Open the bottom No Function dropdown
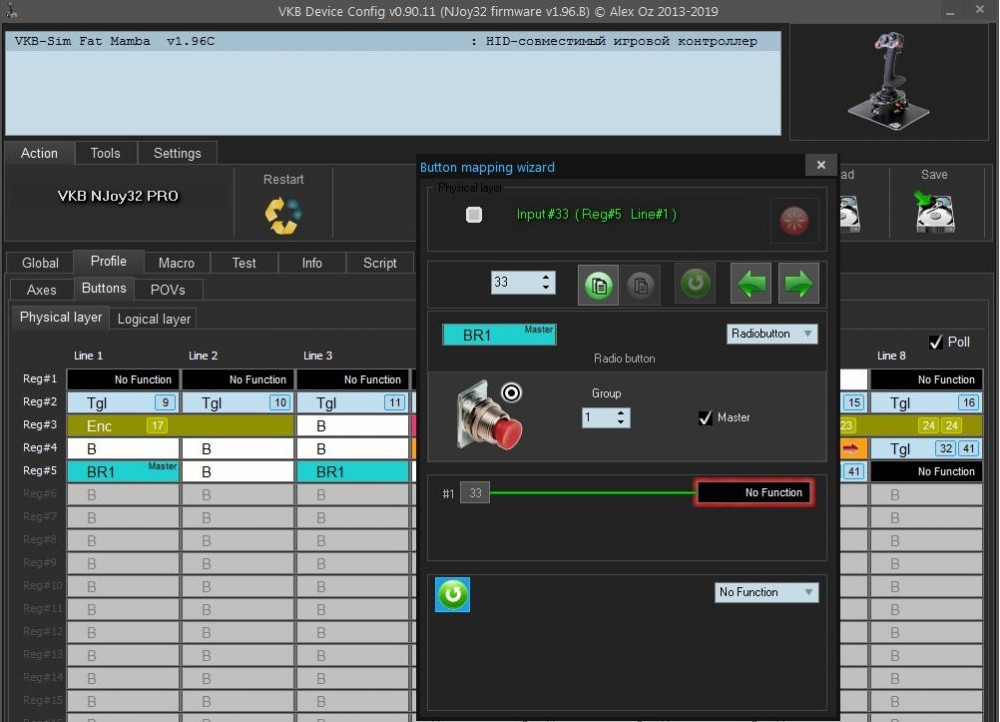Image resolution: width=1000 pixels, height=722 pixels. coord(766,592)
